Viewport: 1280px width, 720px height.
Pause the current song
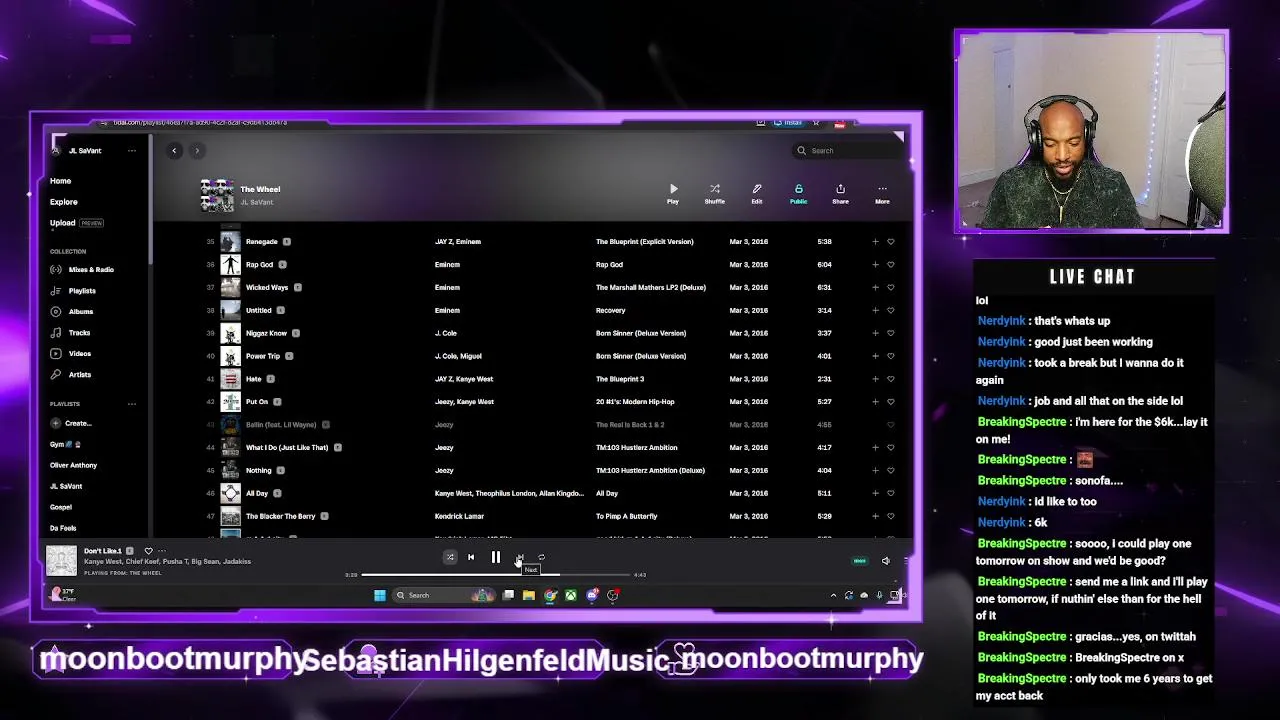(495, 557)
